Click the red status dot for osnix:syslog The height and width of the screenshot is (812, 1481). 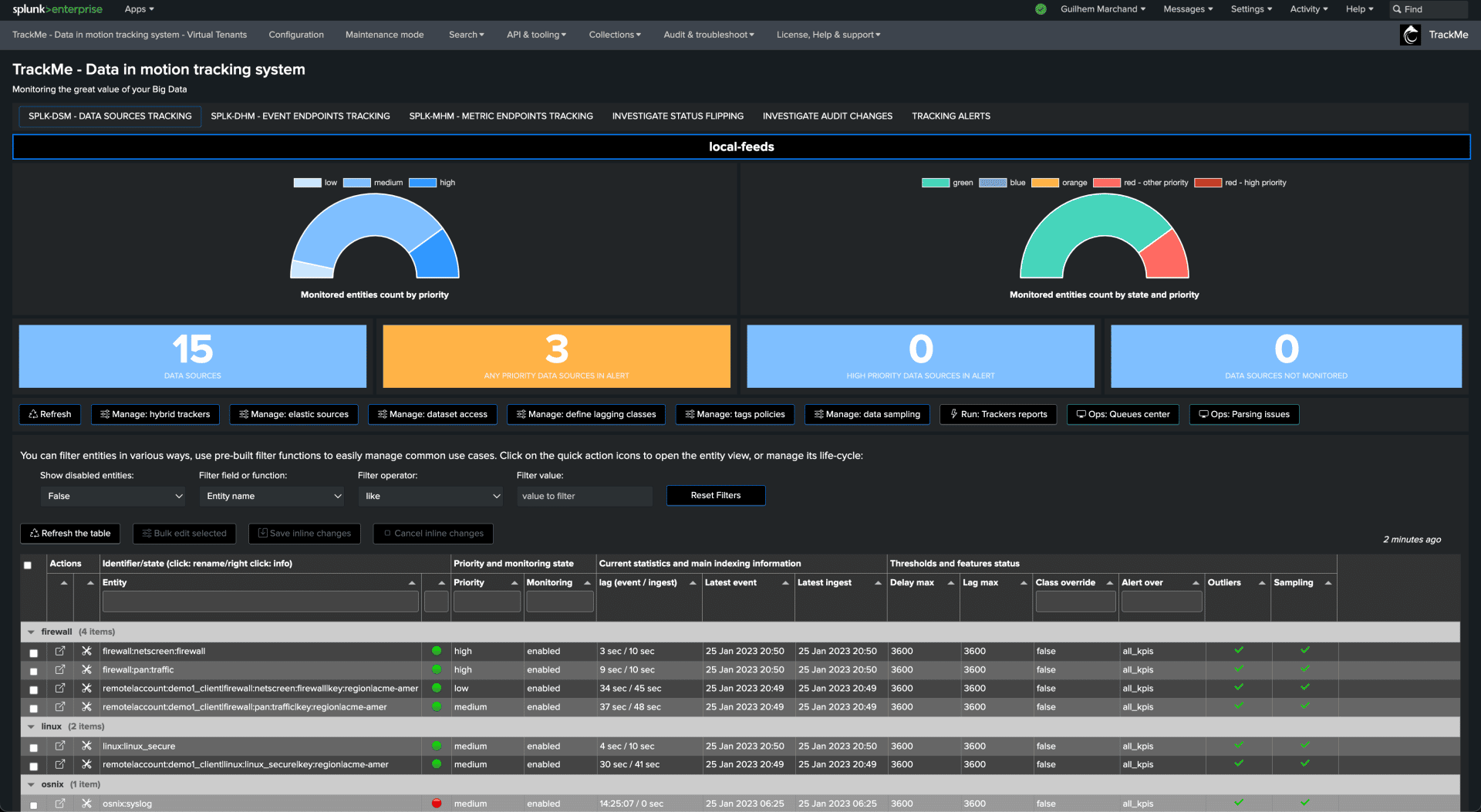[437, 804]
